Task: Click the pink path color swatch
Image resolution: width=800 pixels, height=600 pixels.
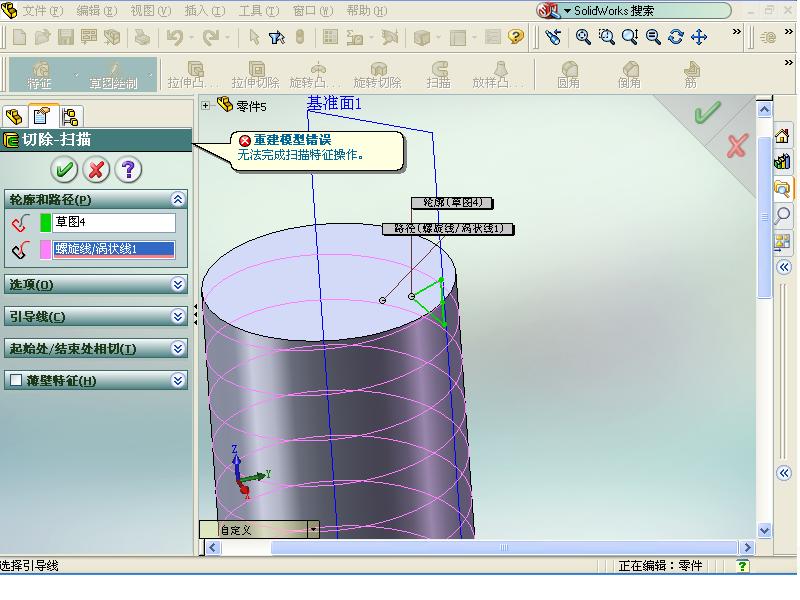Action: (45, 249)
